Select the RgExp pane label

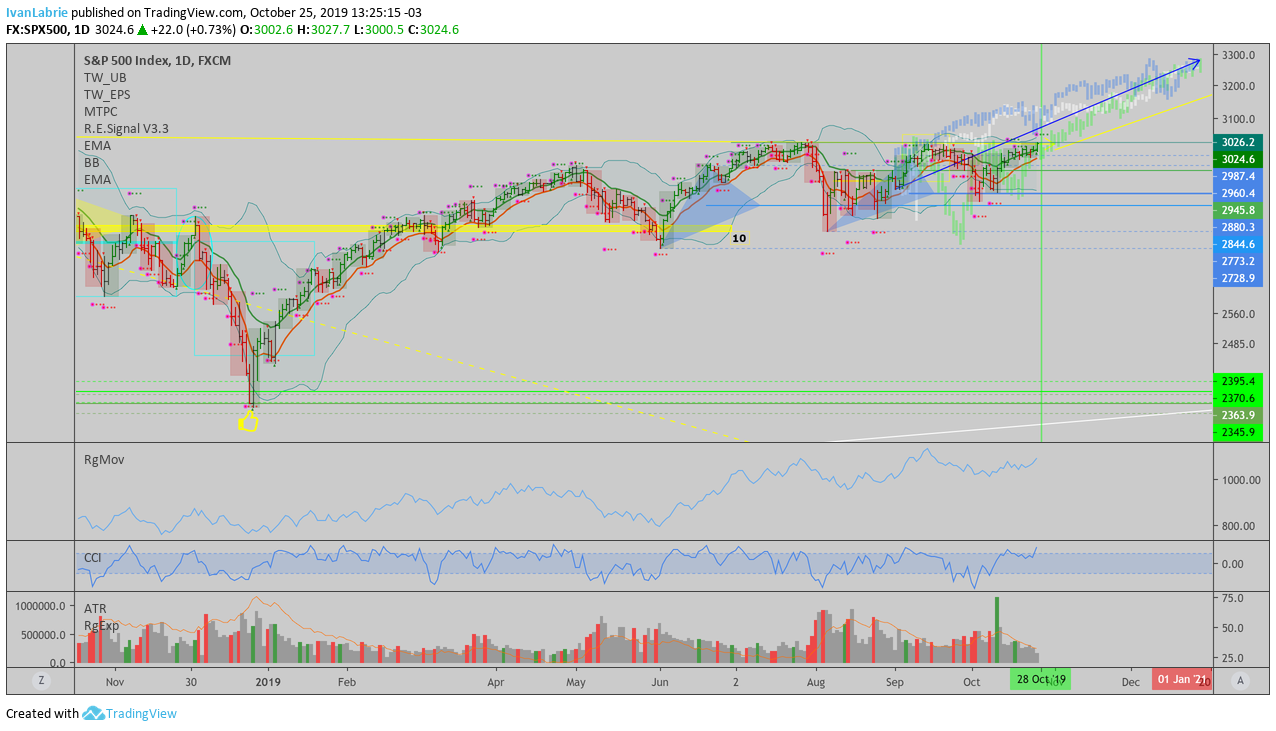coord(103,625)
